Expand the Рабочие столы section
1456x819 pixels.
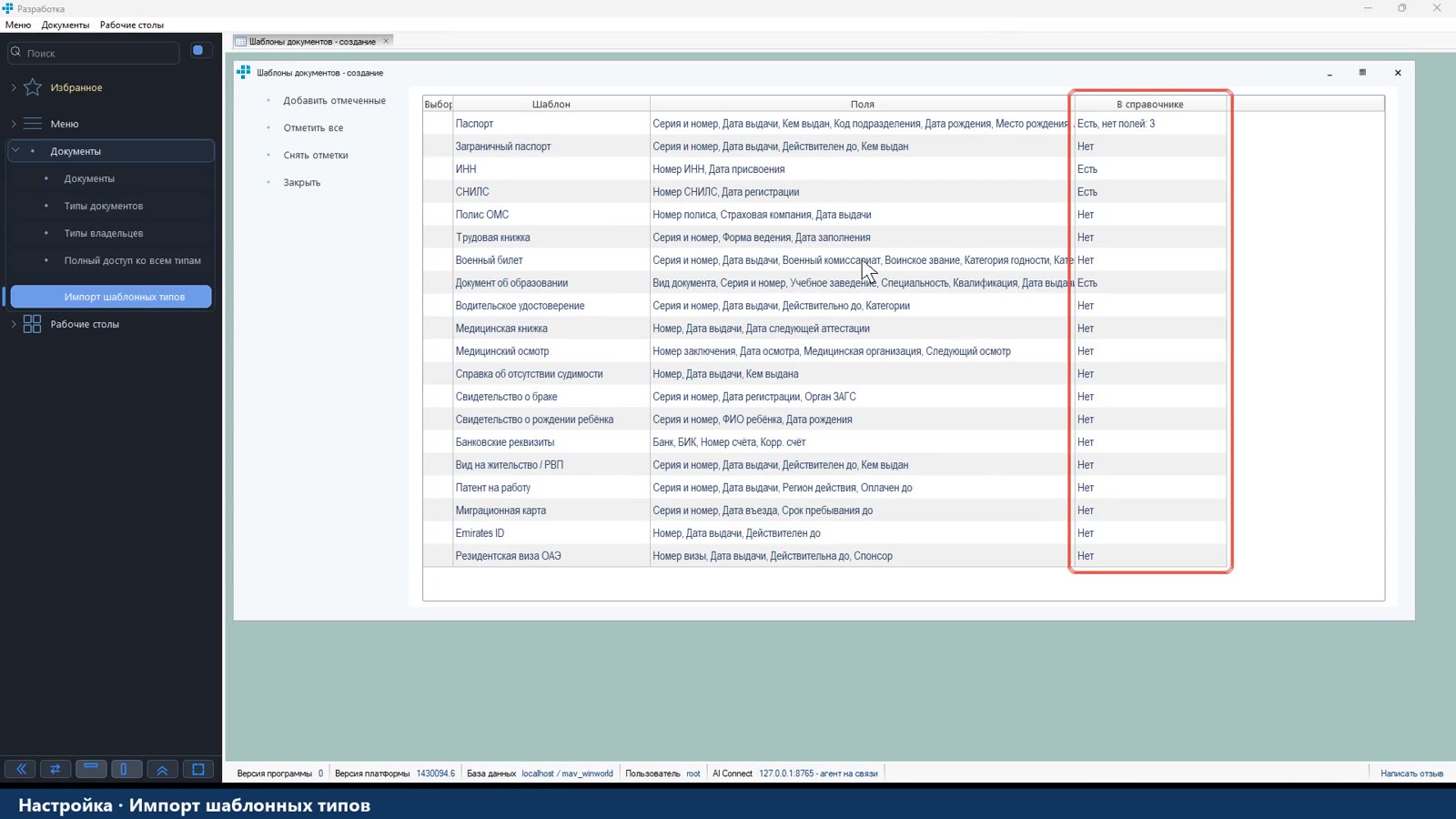coord(14,324)
